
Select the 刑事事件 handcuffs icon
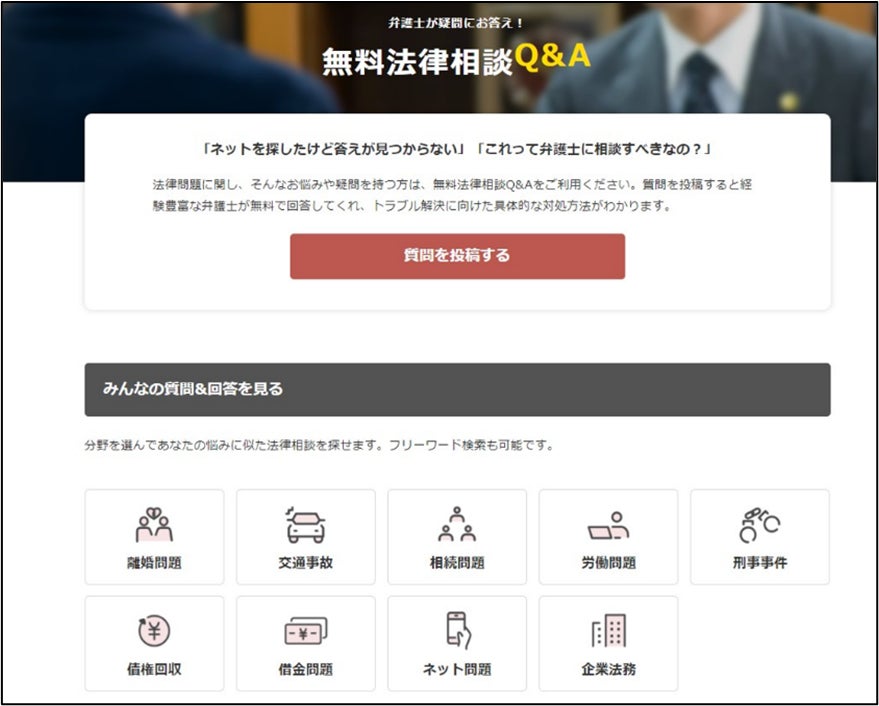coord(760,525)
